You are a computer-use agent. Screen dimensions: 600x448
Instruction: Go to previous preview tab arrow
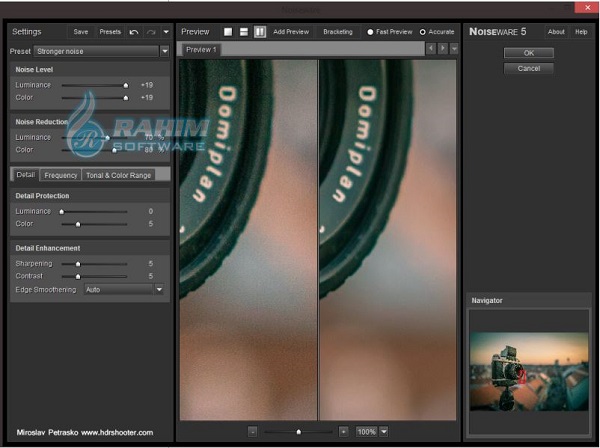[431, 49]
